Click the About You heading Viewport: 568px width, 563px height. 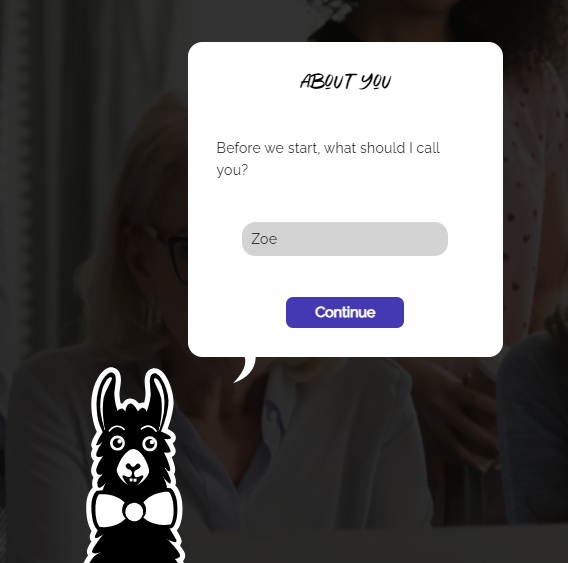coord(346,82)
